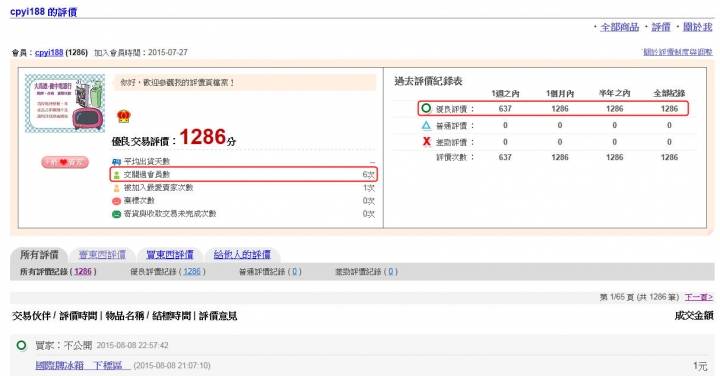Click the 半年之內 column header
The height and width of the screenshot is (376, 720).
tap(614, 94)
